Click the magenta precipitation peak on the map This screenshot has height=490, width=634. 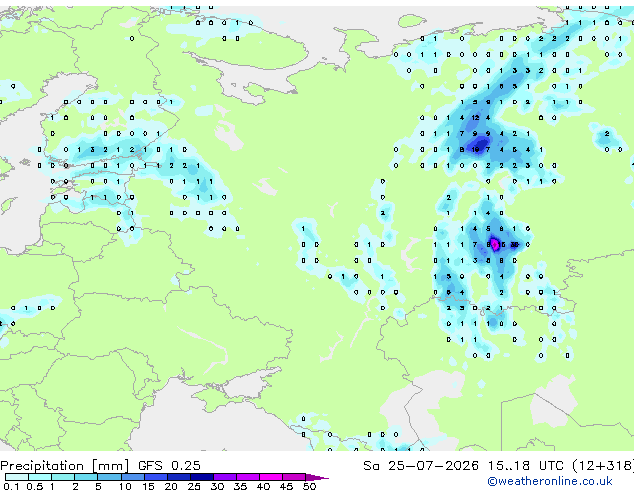pyautogui.click(x=495, y=245)
